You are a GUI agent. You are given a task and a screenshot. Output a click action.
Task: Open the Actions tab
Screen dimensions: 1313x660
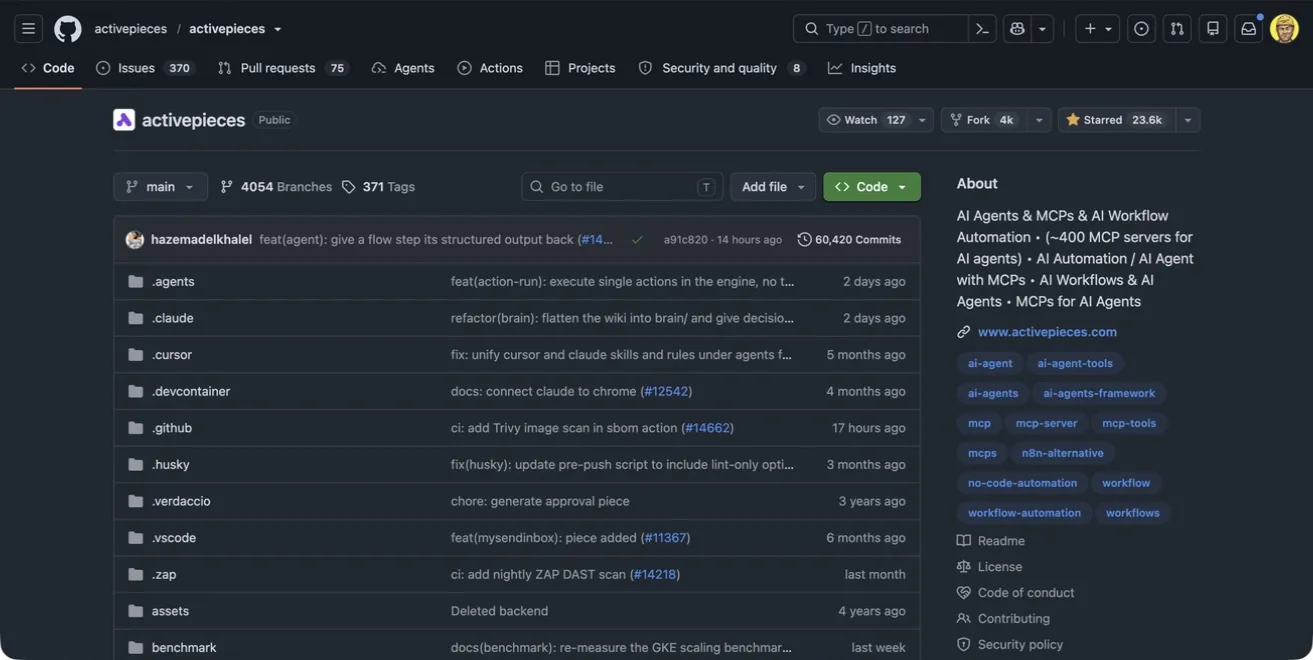coord(490,68)
